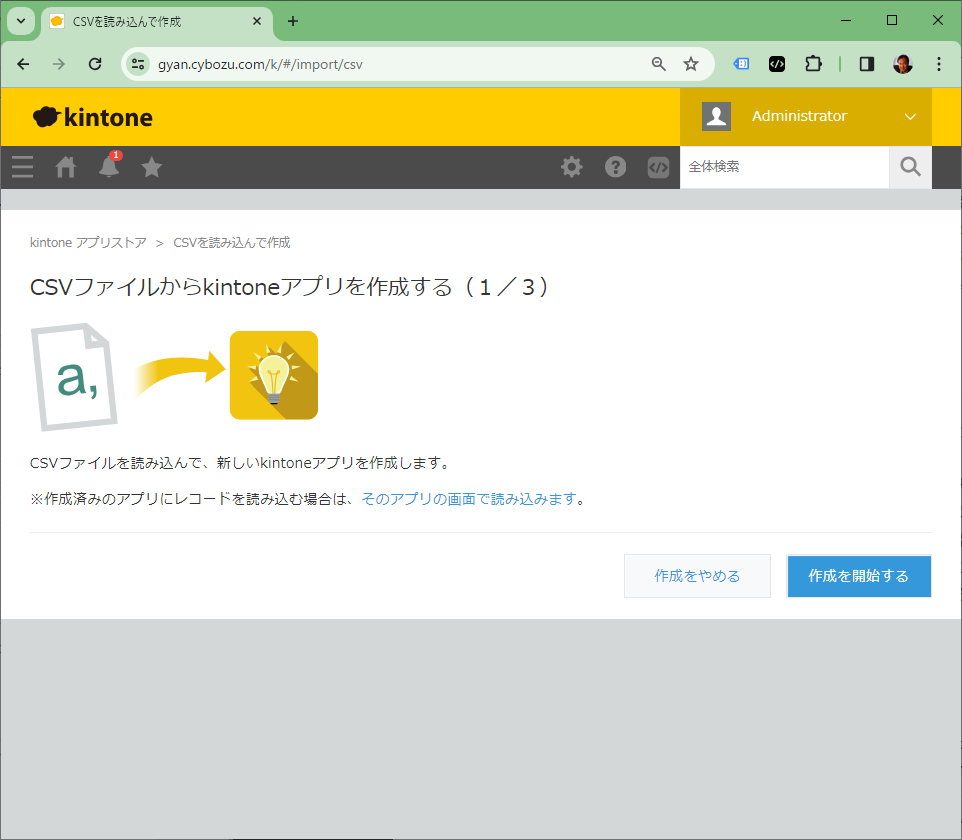This screenshot has width=962, height=840.
Task: Maximize the browser window
Action: tap(892, 20)
